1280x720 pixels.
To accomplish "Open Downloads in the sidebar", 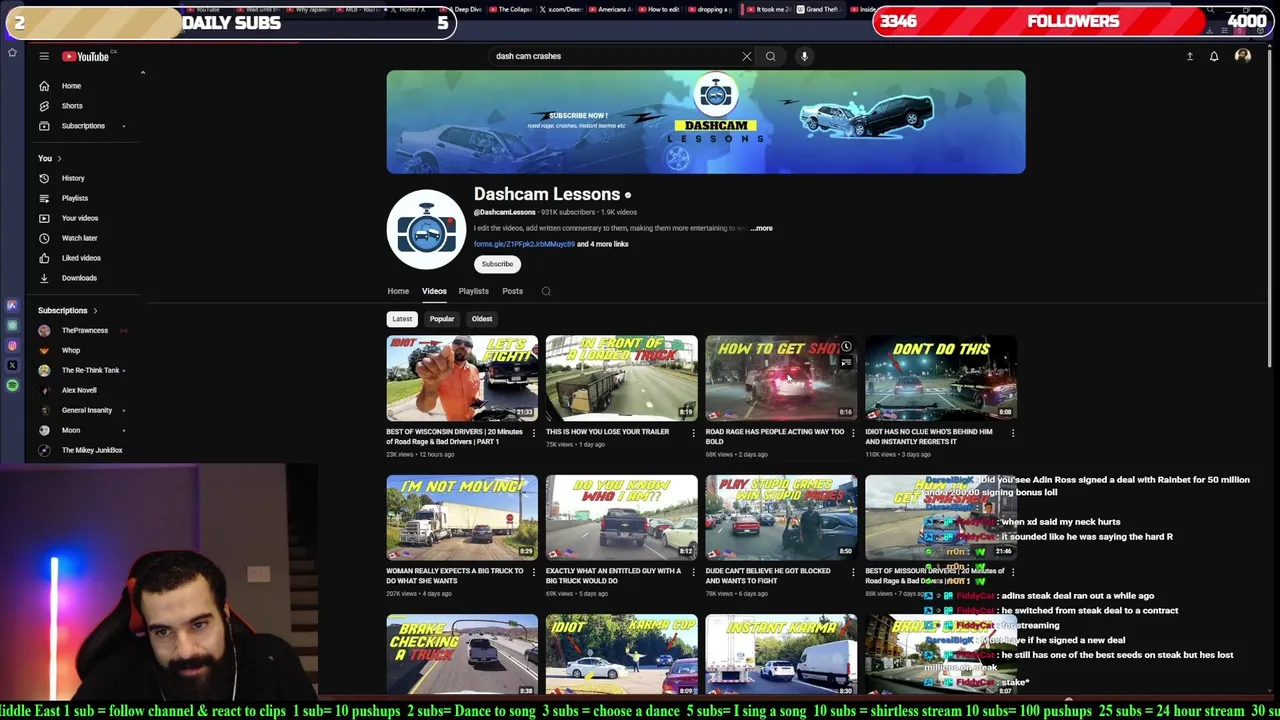I will 79,278.
